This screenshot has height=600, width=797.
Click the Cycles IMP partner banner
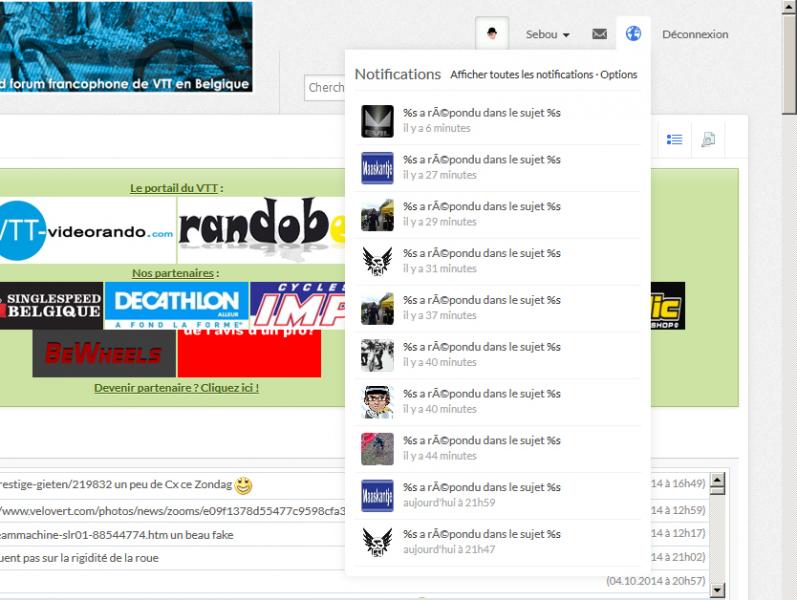[298, 306]
